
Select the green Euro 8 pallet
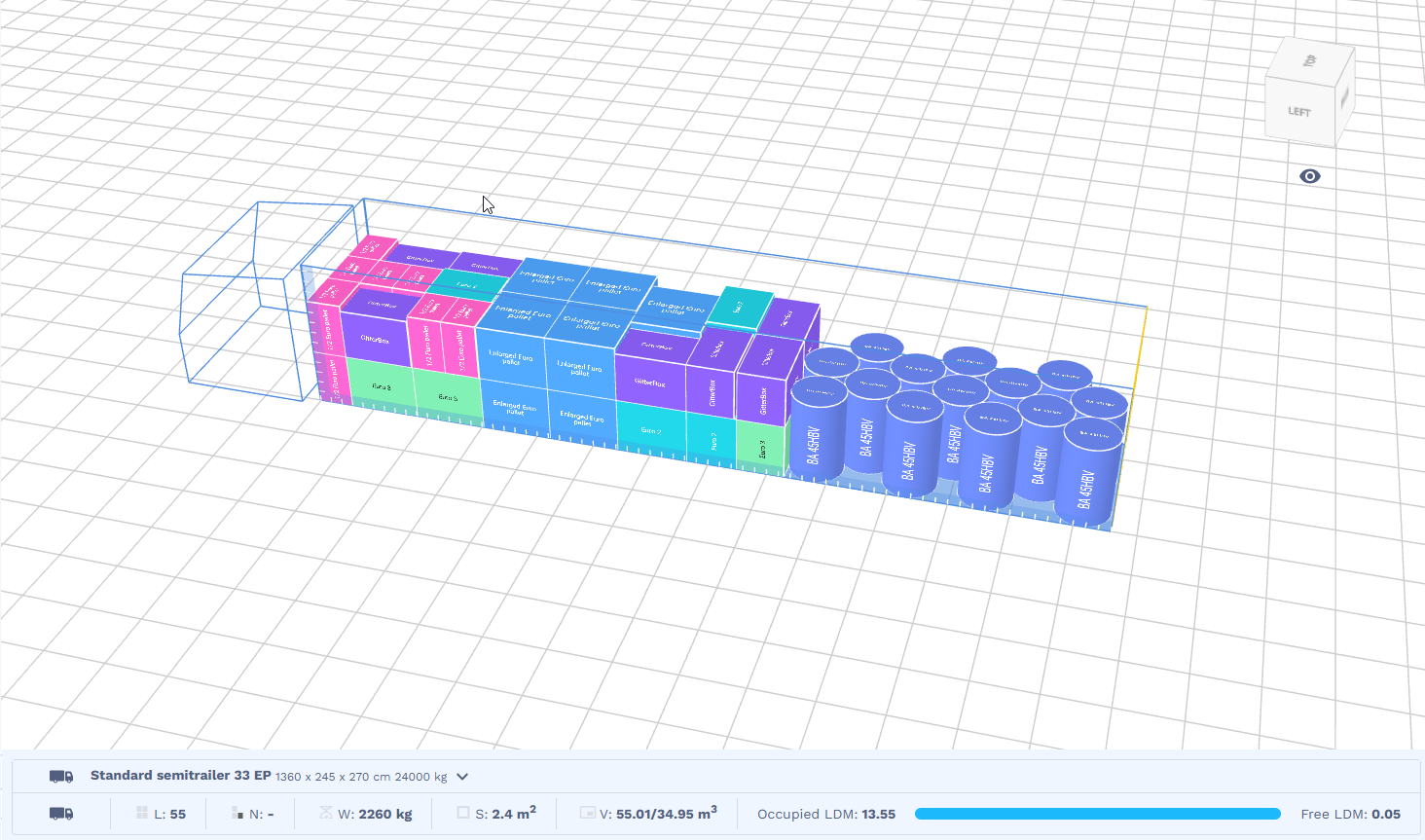pyautogui.click(x=380, y=386)
